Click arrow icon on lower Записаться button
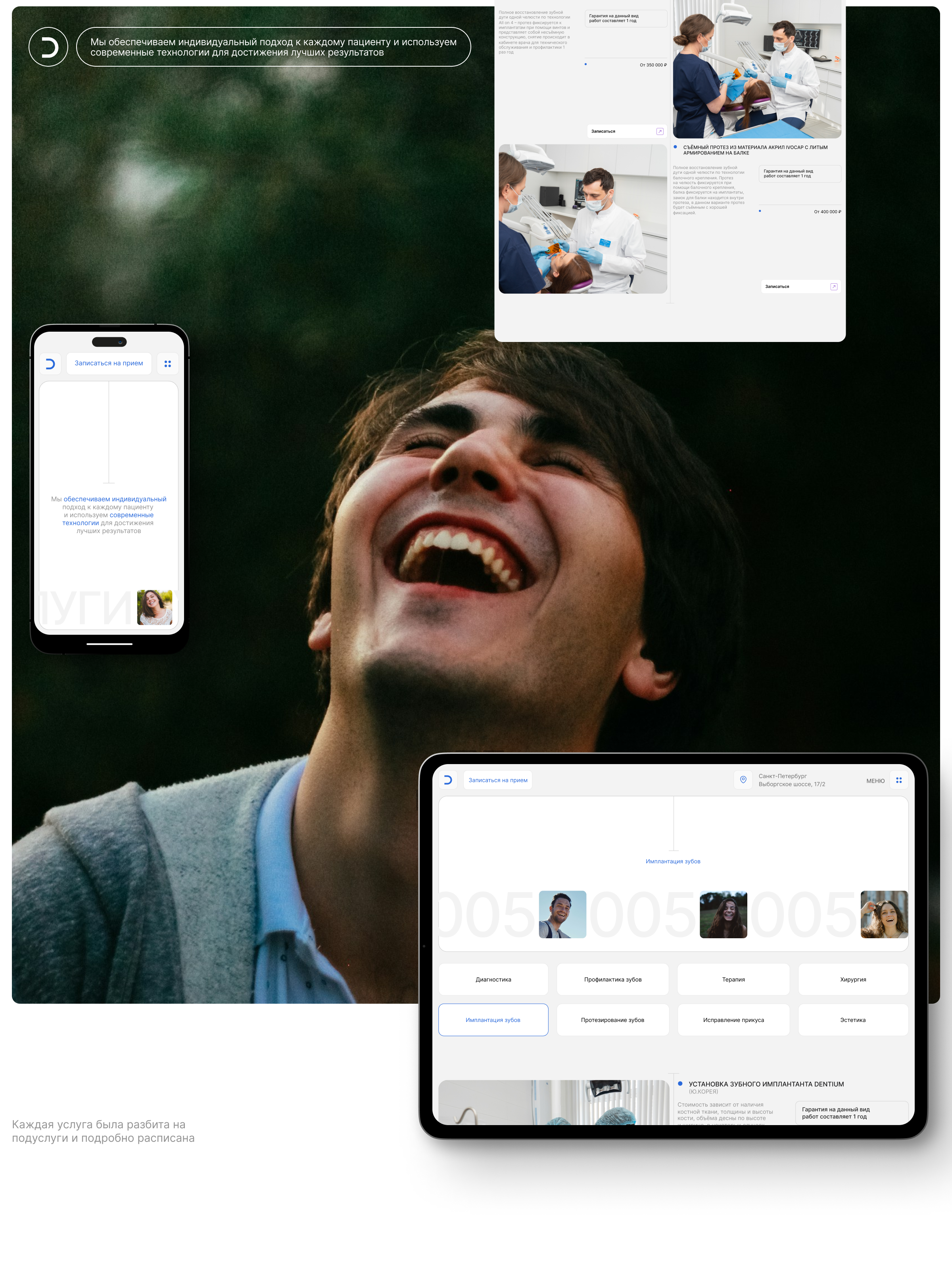The width and height of the screenshot is (952, 1283). [833, 286]
